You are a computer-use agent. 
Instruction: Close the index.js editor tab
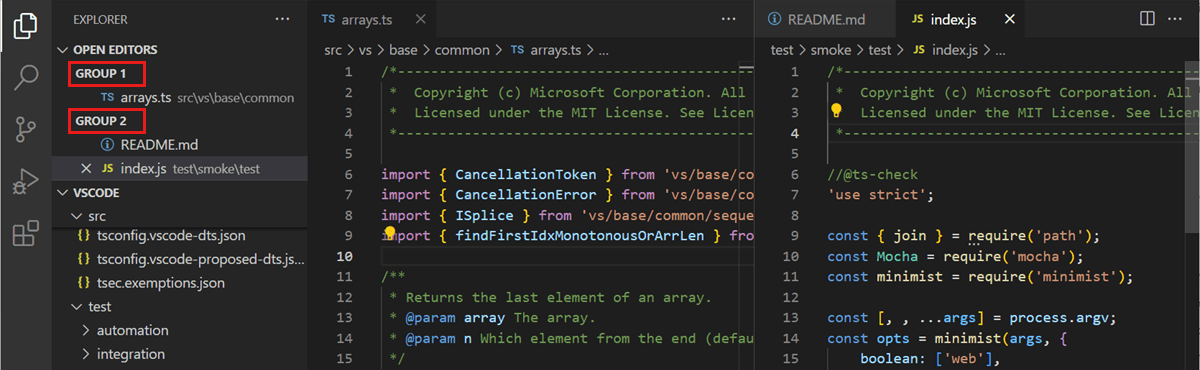point(1010,19)
